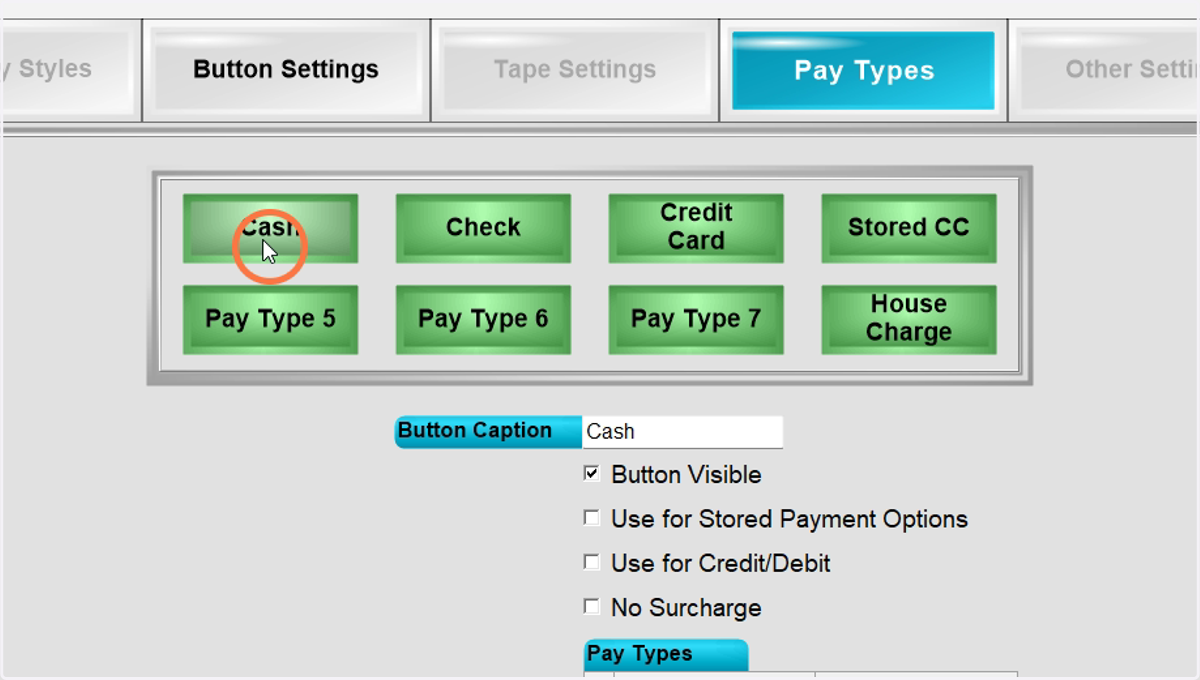Click the Button Caption label
Image resolution: width=1200 pixels, height=680 pixels.
pyautogui.click(x=488, y=432)
